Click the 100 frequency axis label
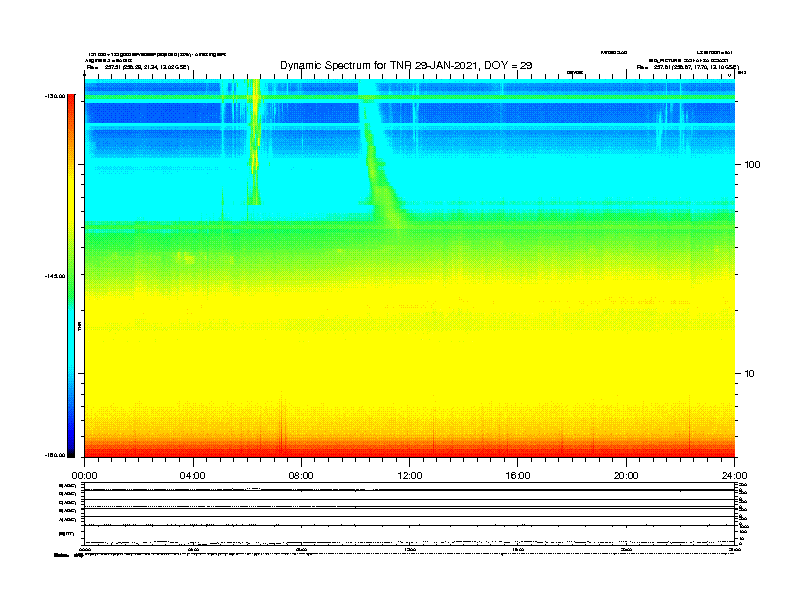792x612 pixels. pyautogui.click(x=752, y=165)
